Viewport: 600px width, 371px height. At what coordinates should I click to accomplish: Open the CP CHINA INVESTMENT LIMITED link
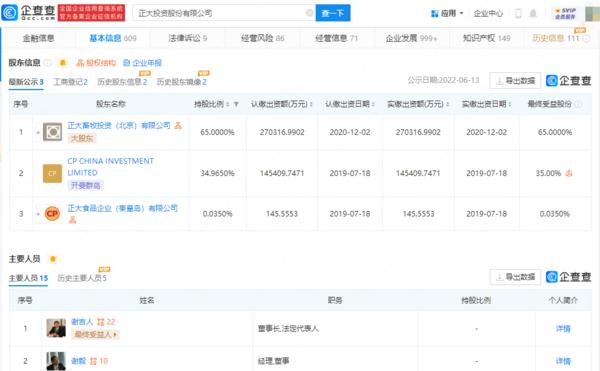(x=111, y=167)
